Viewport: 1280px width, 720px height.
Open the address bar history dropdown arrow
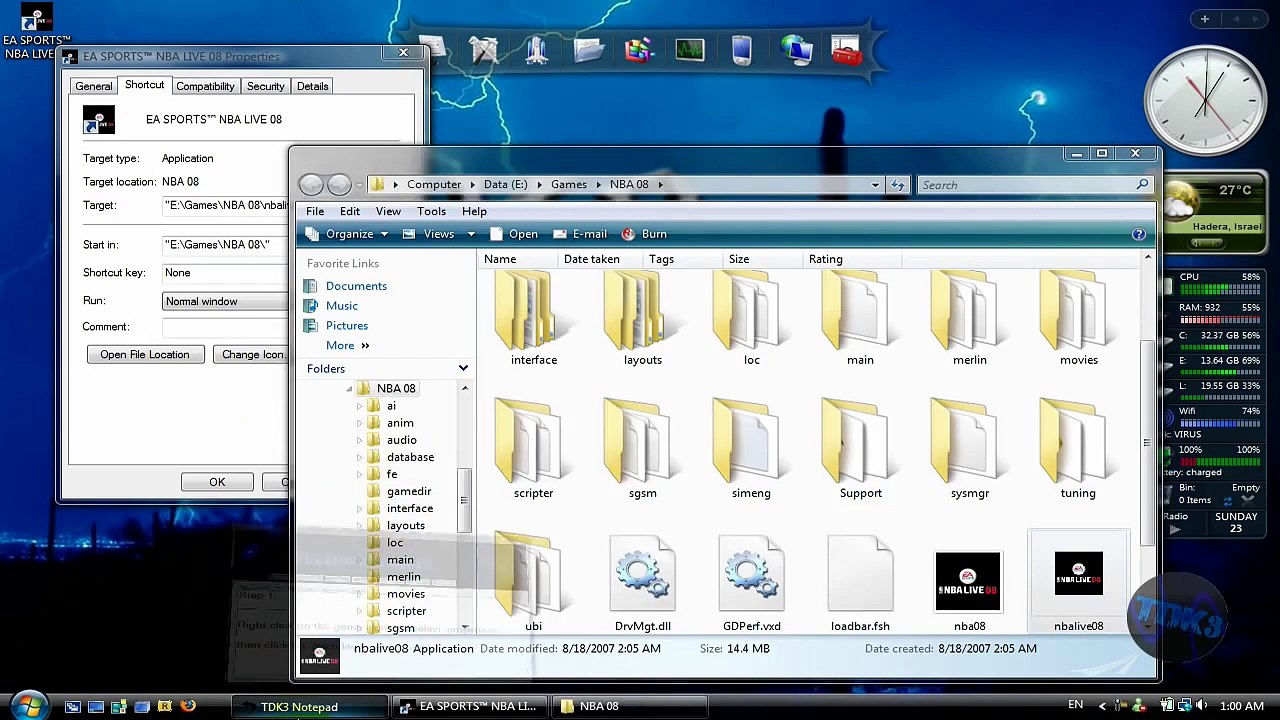coord(875,185)
